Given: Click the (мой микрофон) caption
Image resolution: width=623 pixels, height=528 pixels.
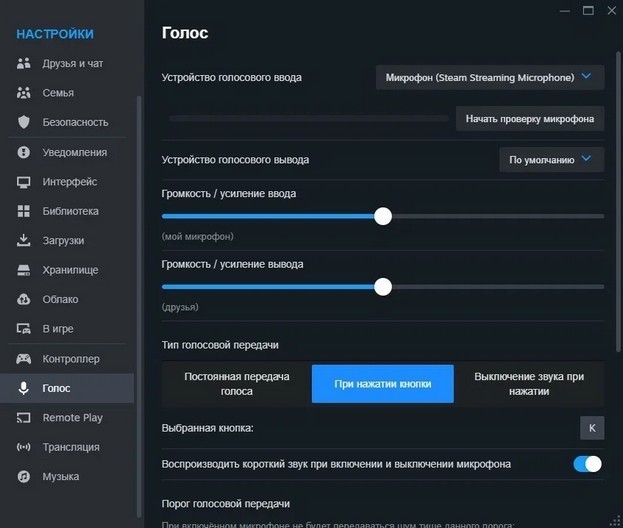Looking at the screenshot, I should (197, 236).
